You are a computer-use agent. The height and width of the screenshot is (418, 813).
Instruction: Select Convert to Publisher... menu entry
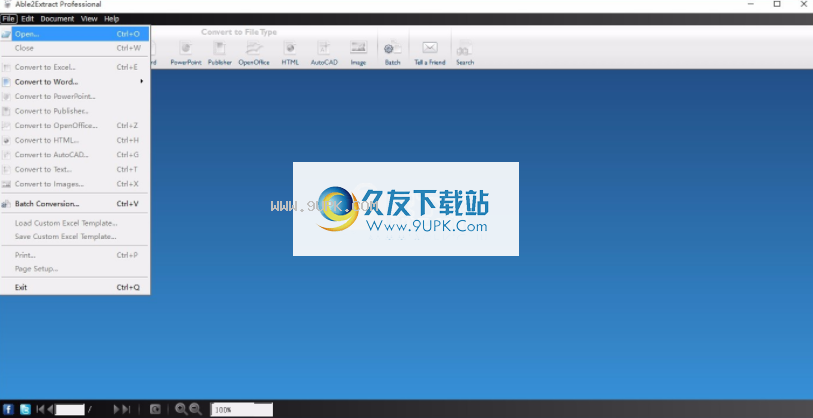[x=75, y=110]
